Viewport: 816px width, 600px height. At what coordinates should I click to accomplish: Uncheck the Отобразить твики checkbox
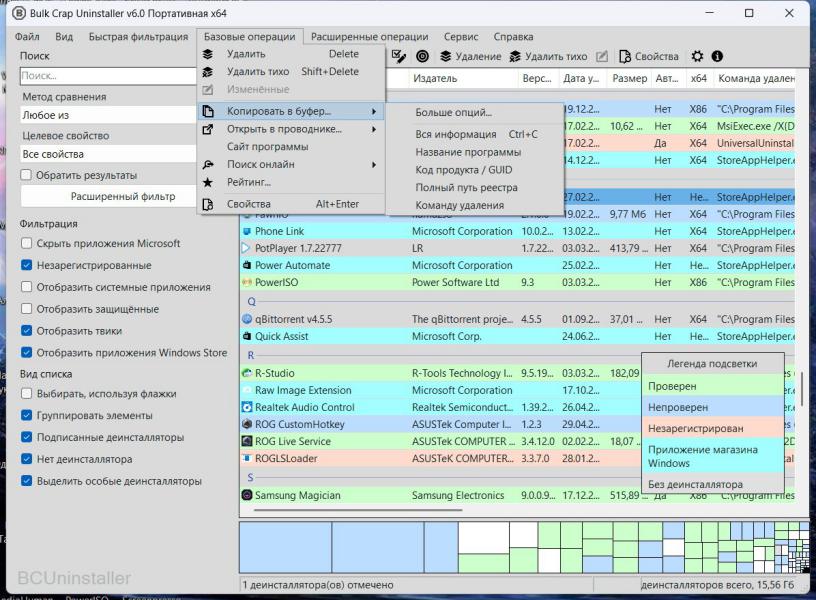27,331
